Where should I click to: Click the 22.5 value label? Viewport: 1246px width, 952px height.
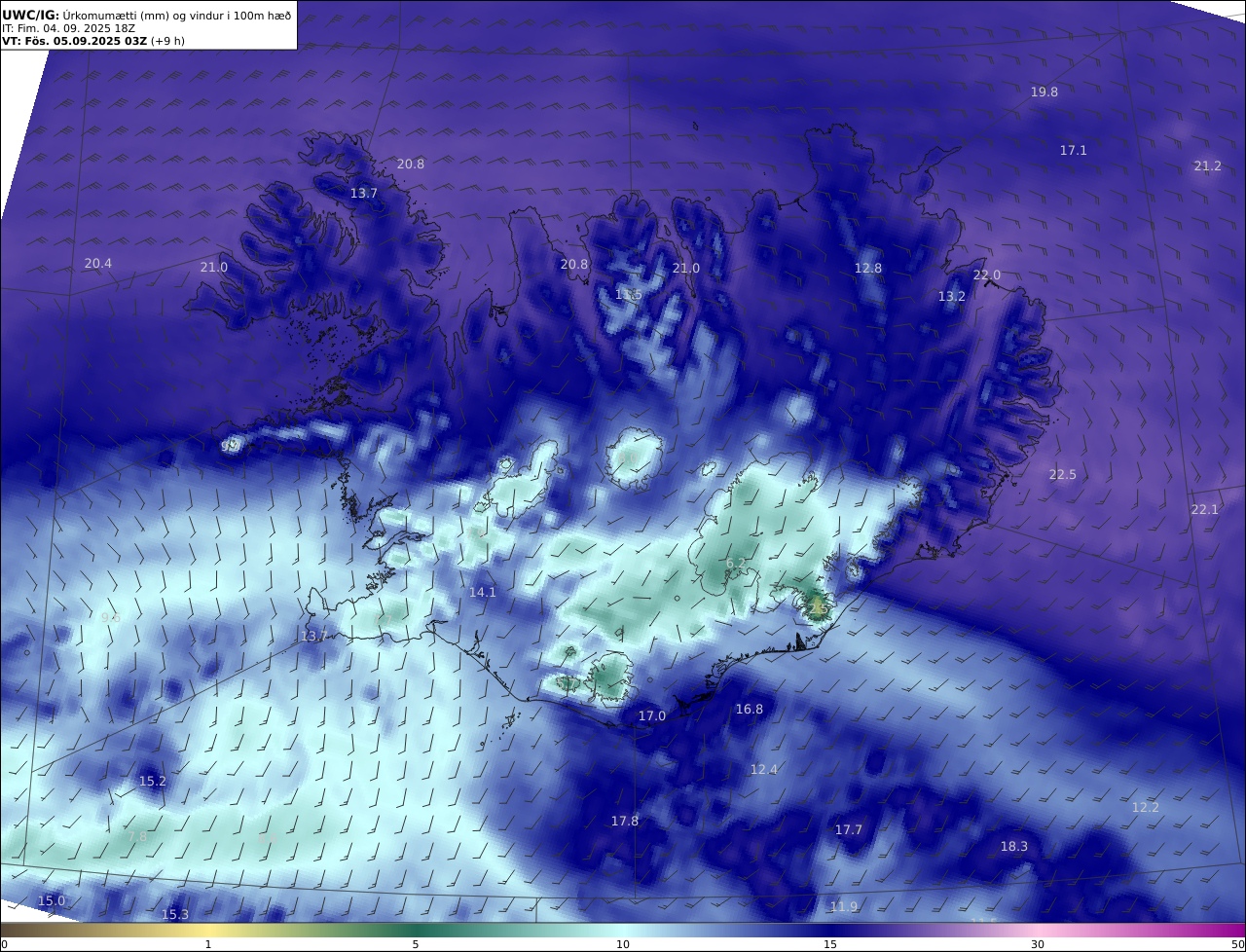tap(1063, 474)
